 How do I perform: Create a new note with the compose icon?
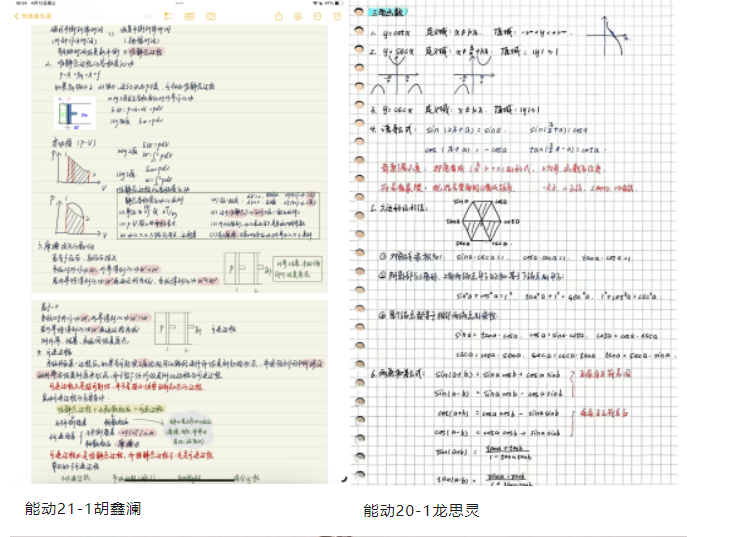tap(337, 17)
